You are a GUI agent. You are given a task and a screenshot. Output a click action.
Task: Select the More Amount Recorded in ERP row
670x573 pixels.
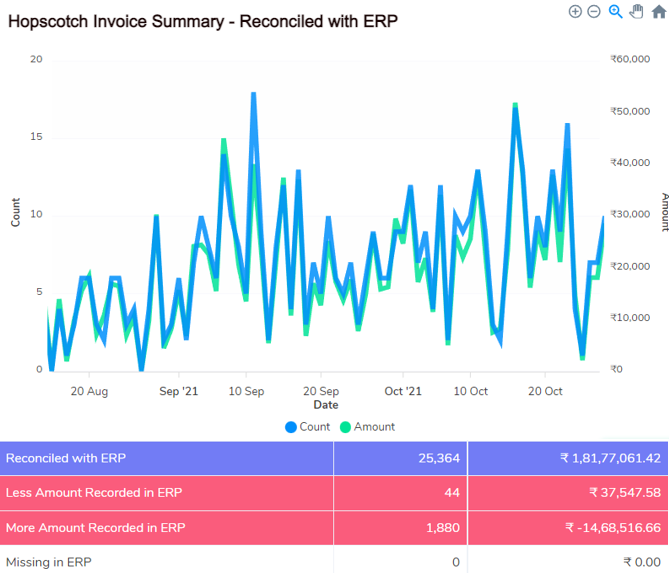pos(334,528)
